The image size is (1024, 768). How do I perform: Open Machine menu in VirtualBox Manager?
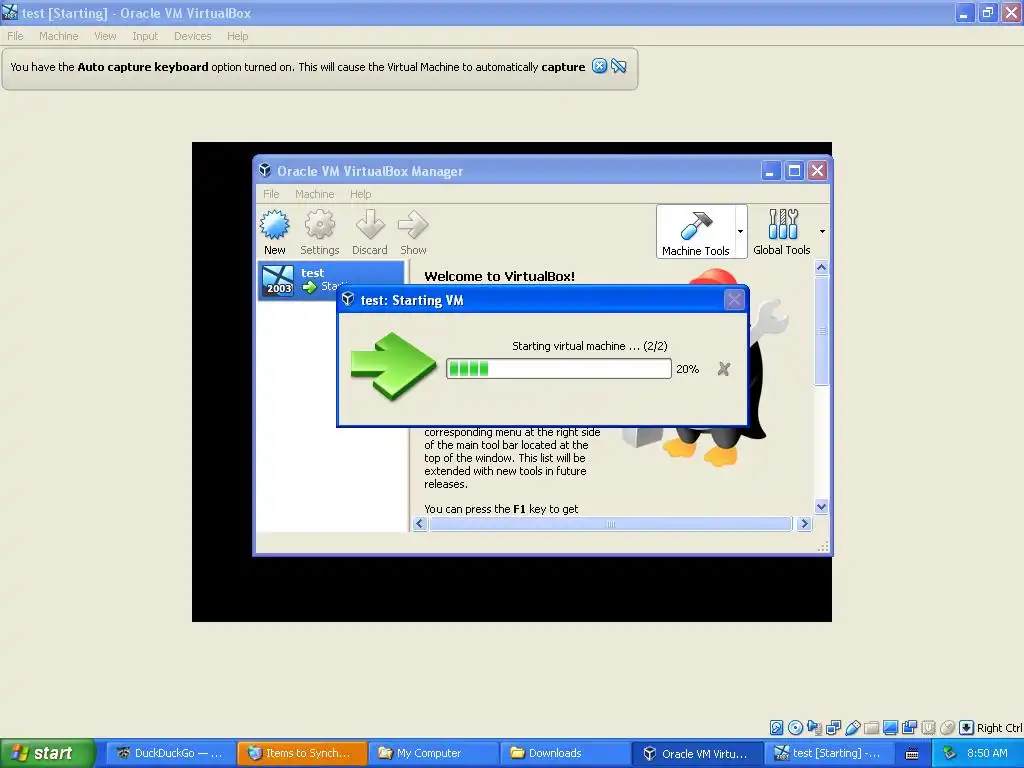coord(314,194)
